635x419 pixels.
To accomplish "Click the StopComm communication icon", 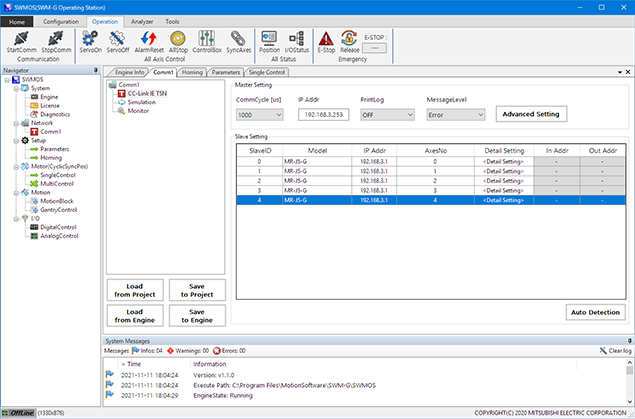I will pos(56,38).
